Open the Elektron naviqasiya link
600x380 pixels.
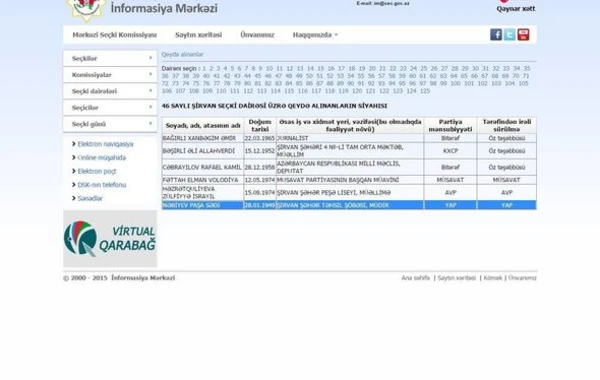(105, 144)
